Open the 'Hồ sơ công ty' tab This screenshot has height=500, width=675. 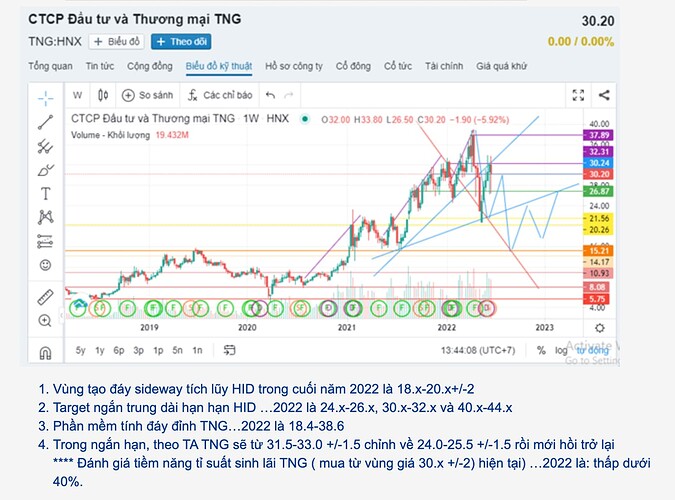(x=294, y=66)
